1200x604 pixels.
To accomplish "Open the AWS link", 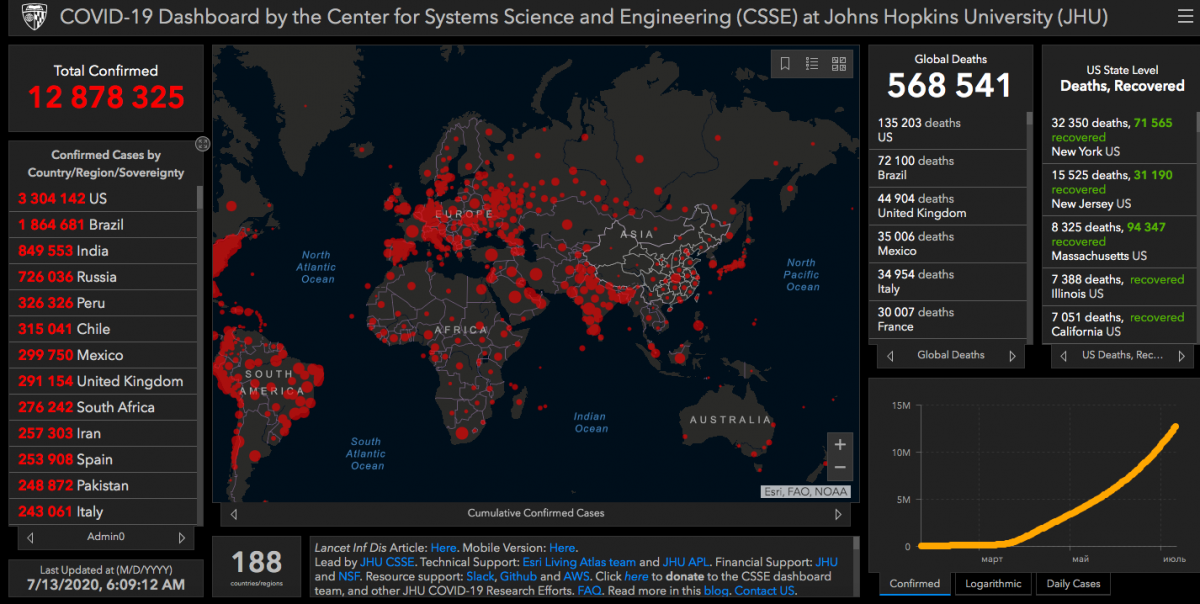I will pos(577,577).
